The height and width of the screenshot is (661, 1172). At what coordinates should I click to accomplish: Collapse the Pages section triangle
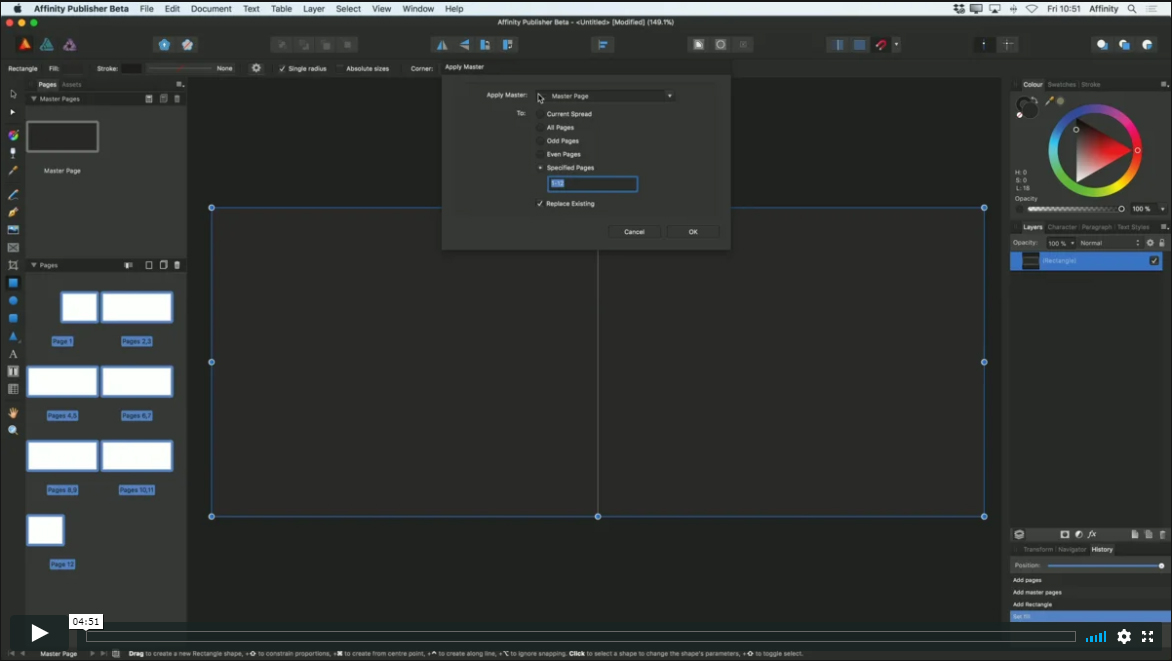click(34, 265)
